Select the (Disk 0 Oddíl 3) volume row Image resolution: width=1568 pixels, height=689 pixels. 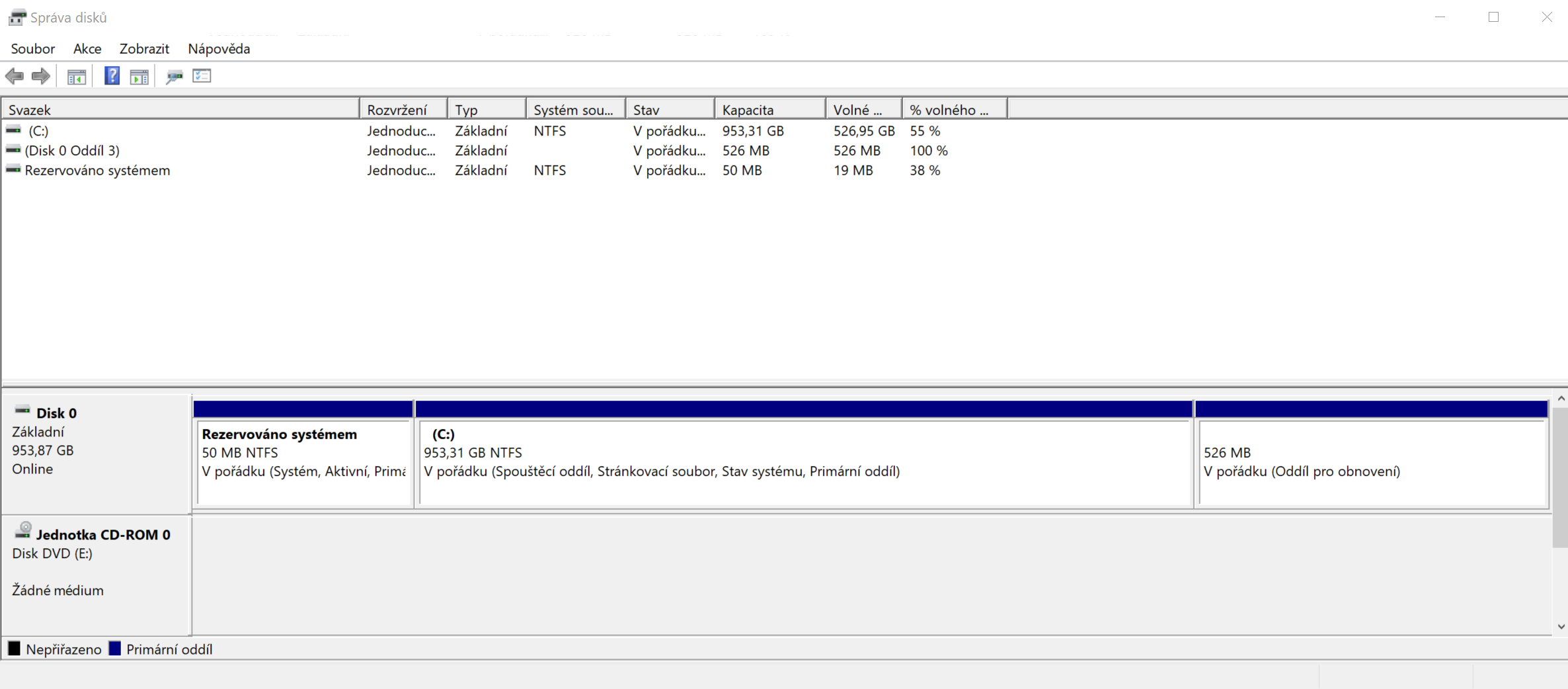[505, 151]
